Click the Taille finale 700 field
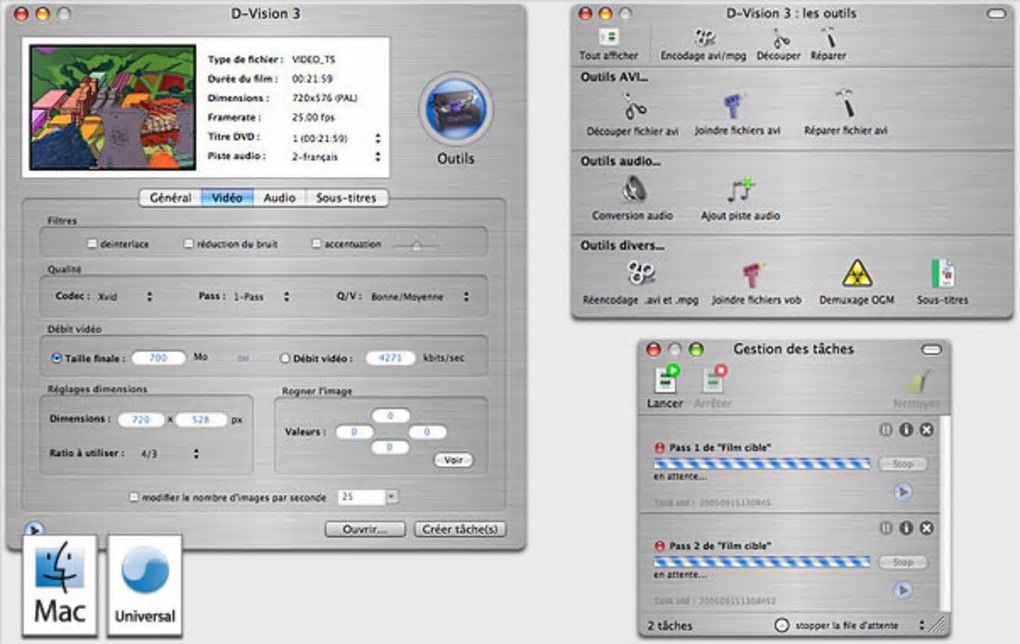1020x644 pixels. click(158, 358)
